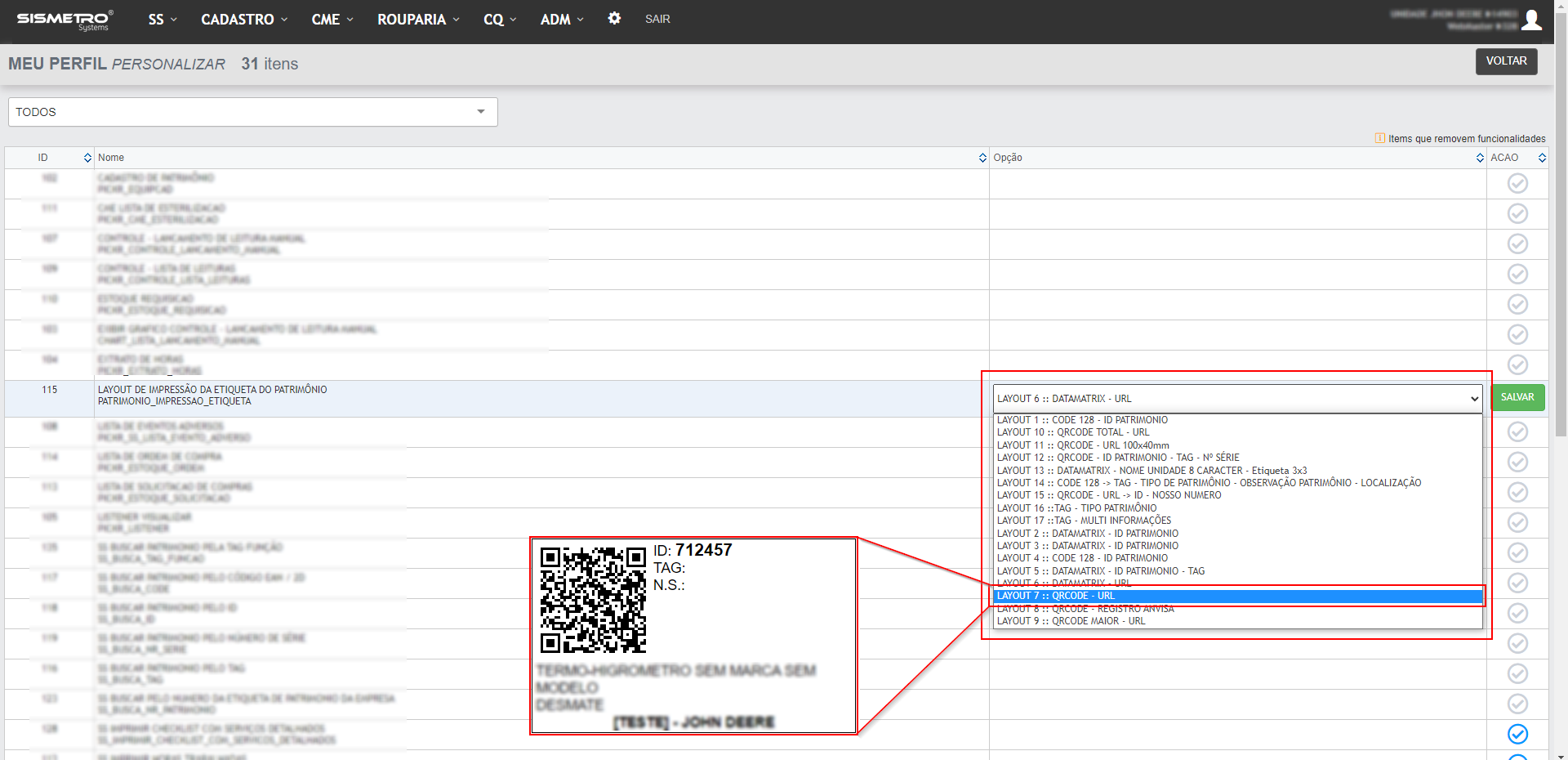
Task: Open the settings gear icon in navbar
Action: pos(614,18)
